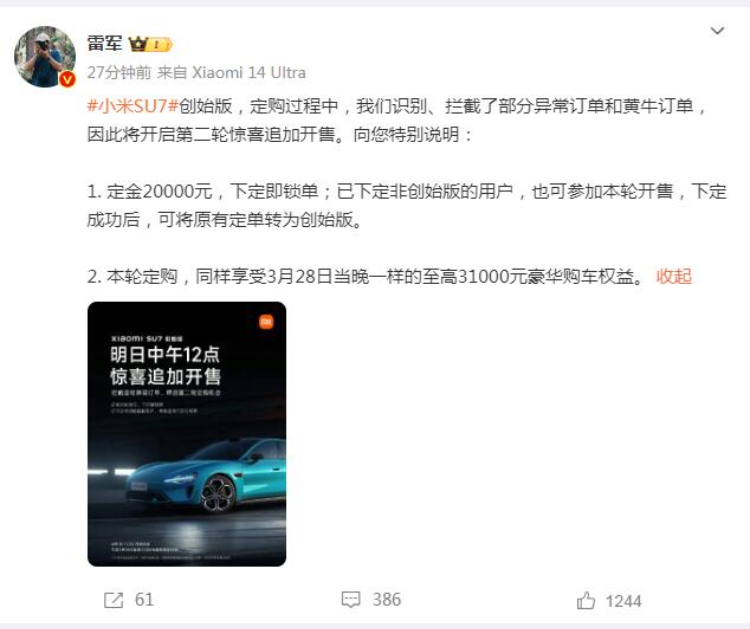The width and height of the screenshot is (750, 629).
Task: Click the 27分钟前 post timestamp
Action: coord(119,72)
